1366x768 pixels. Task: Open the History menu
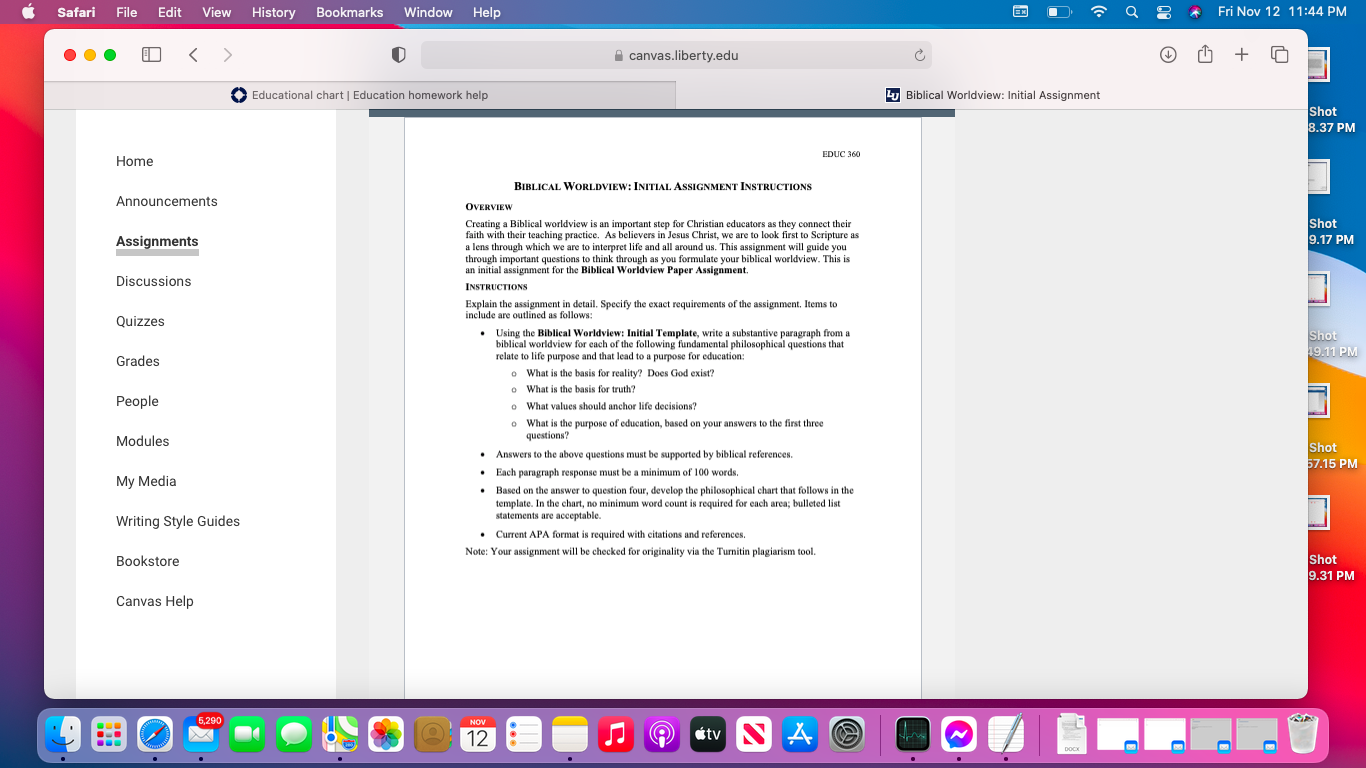[x=273, y=12]
